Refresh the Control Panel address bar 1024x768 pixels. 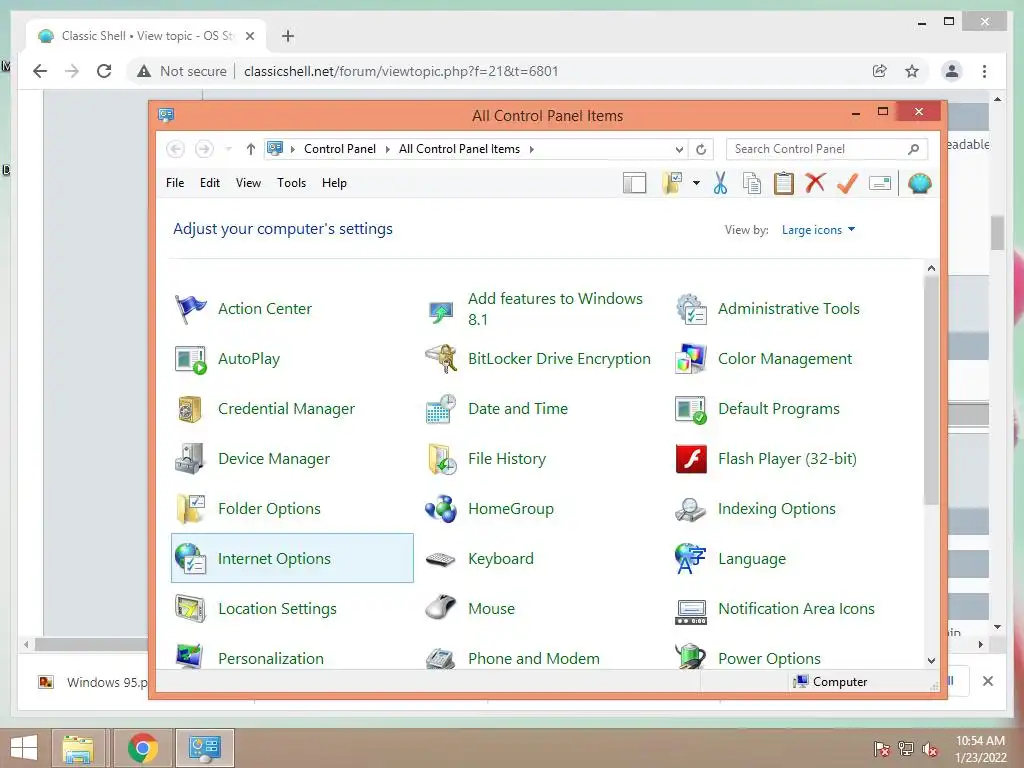(701, 150)
